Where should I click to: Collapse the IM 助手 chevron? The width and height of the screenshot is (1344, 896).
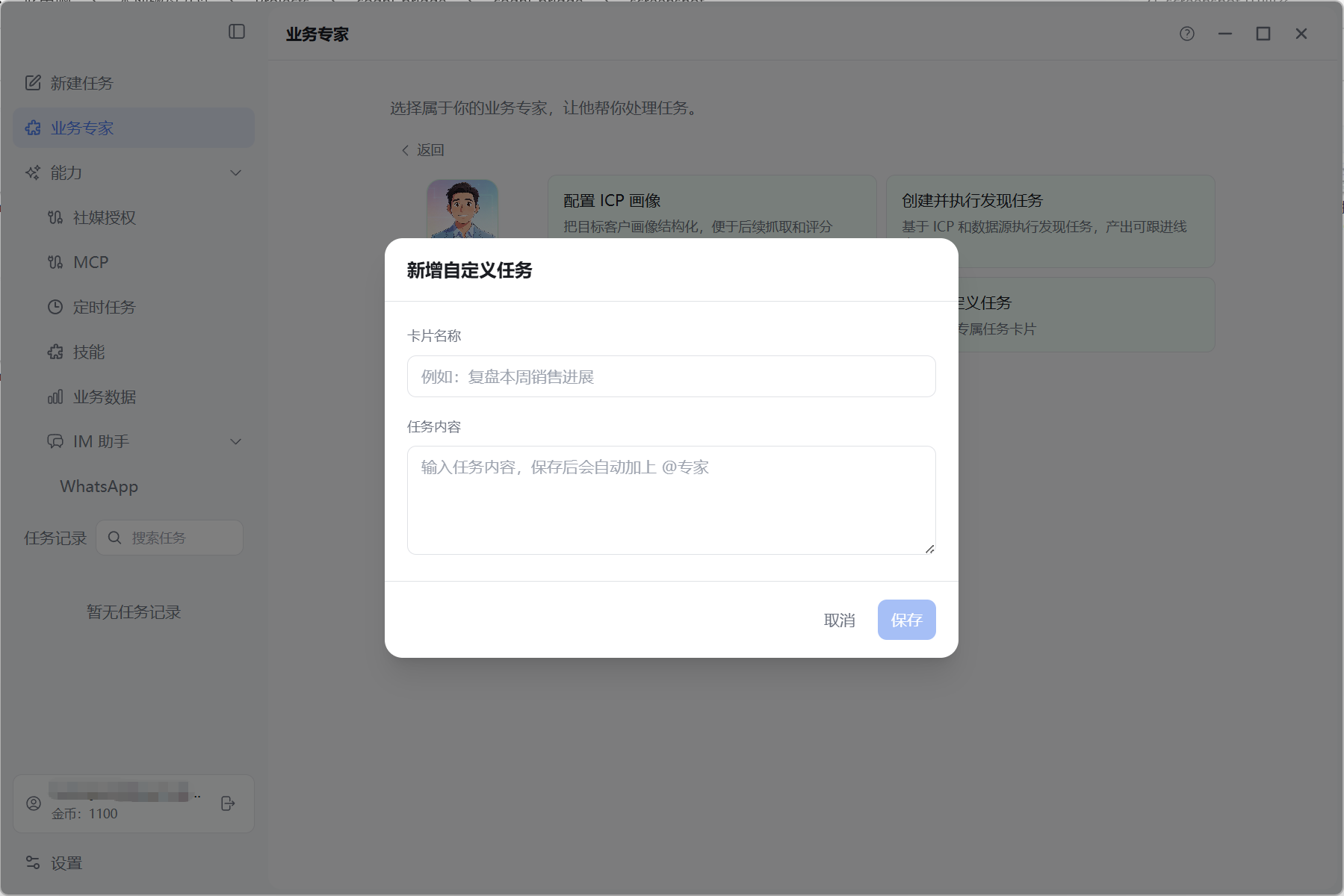[x=236, y=441]
